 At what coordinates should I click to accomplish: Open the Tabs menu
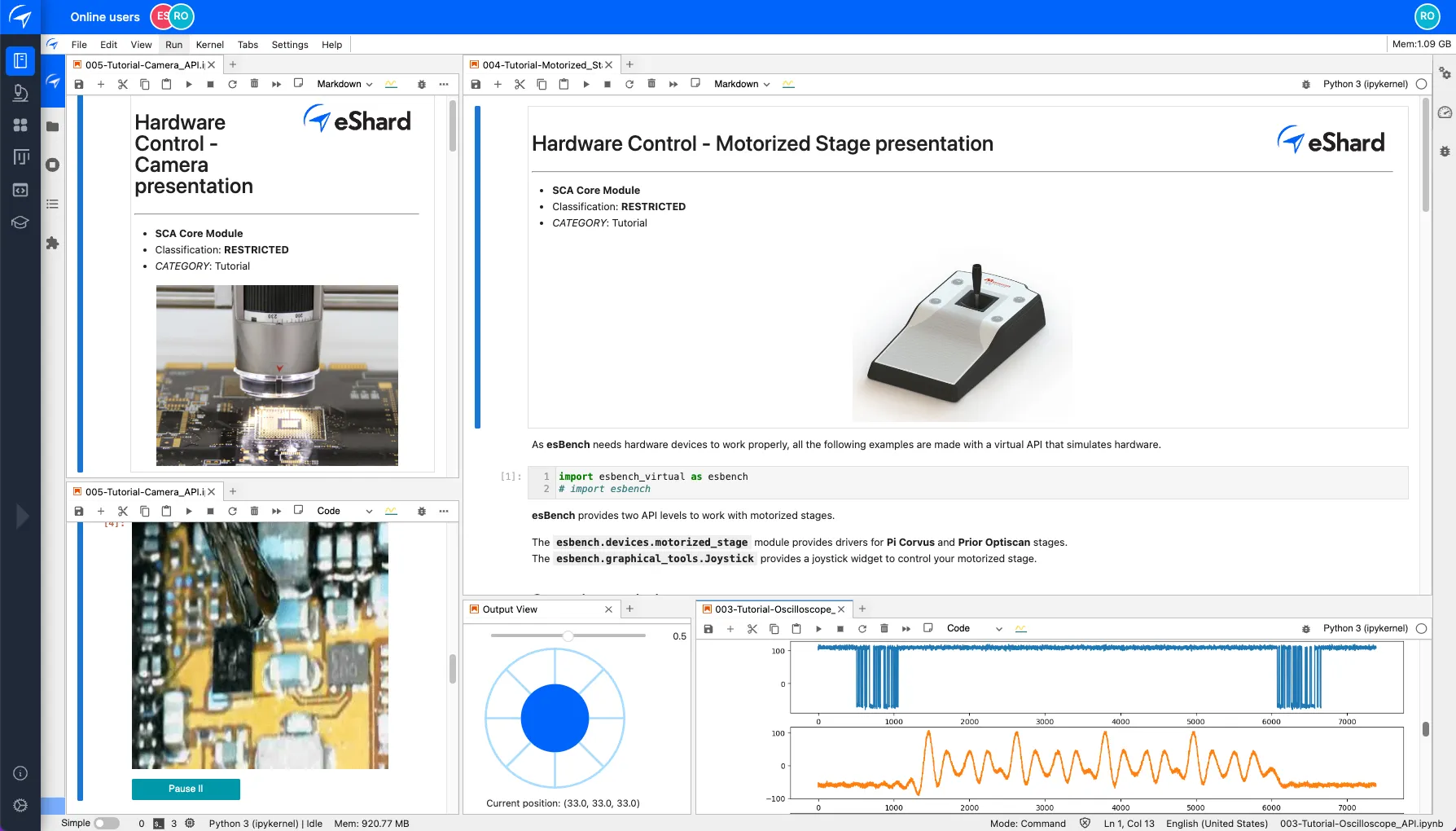pyautogui.click(x=248, y=45)
